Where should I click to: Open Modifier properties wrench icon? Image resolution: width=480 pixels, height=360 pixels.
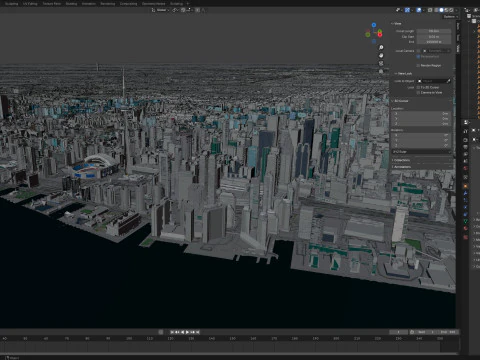[x=465, y=193]
